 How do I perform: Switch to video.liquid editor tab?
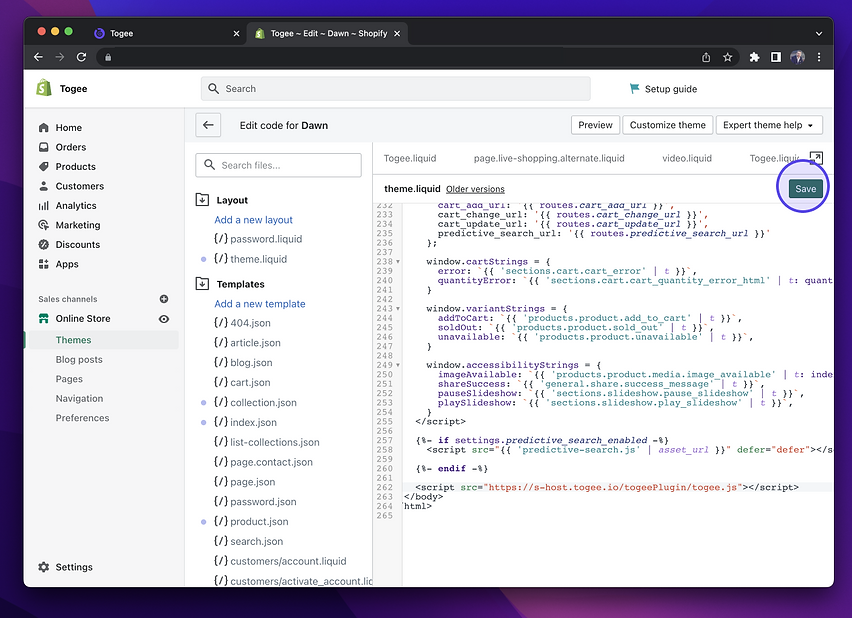687,159
